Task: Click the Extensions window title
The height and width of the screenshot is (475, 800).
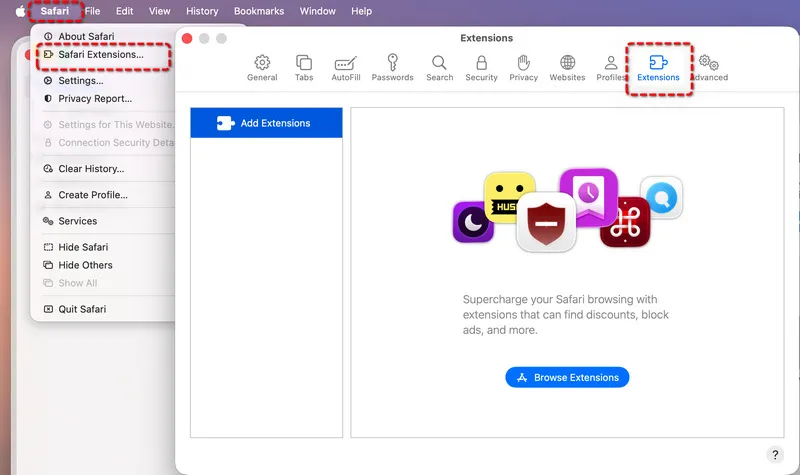Action: pos(486,38)
